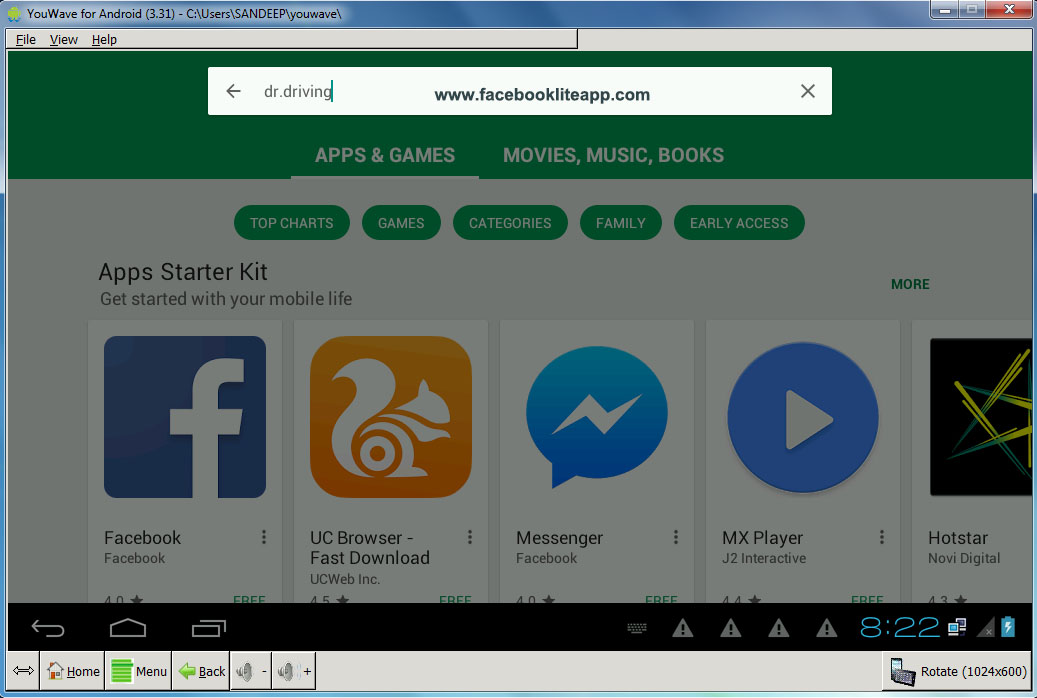Lower volume with speaker minus button
1037x698 pixels.
(x=251, y=671)
